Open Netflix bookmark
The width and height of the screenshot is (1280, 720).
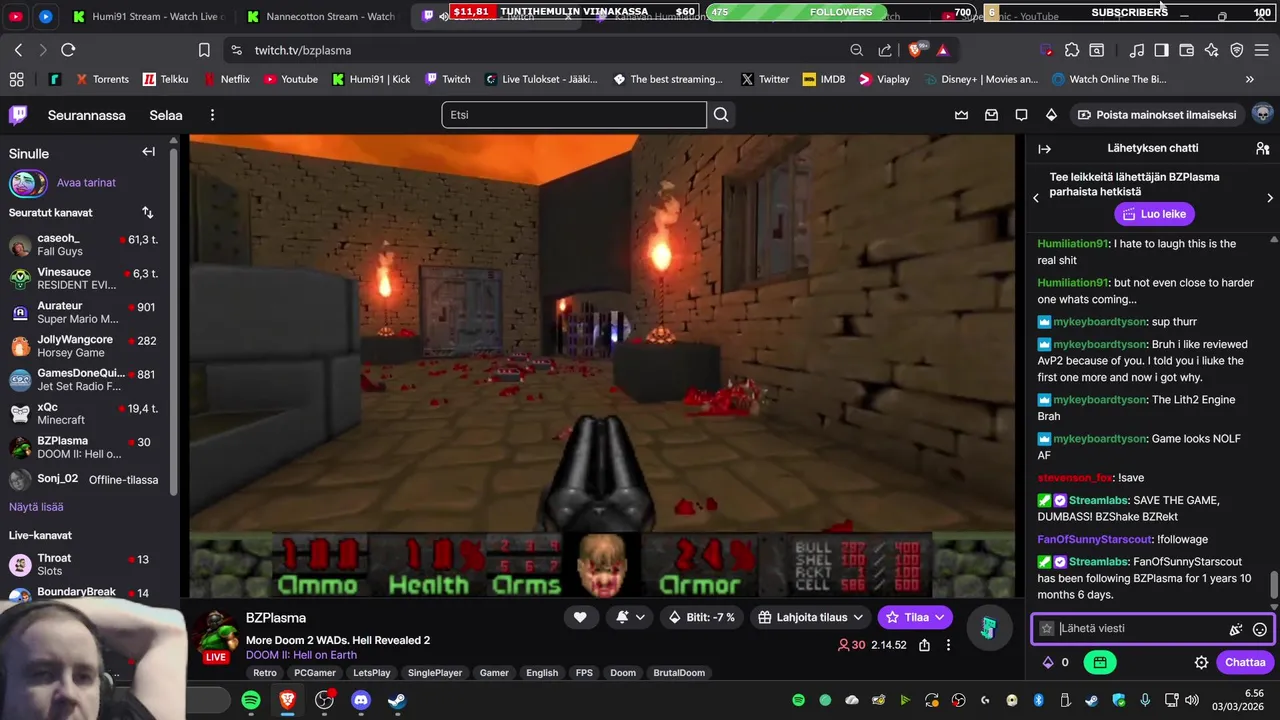click(227, 79)
